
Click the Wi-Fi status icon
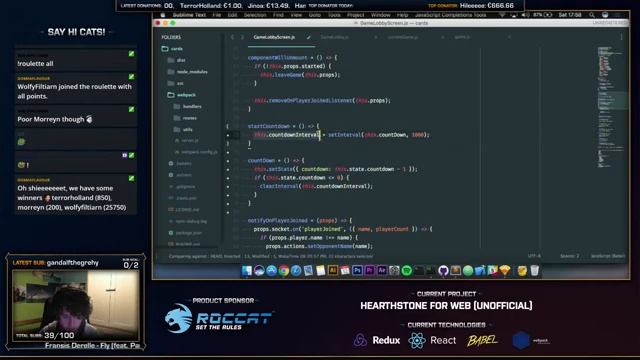(502, 15)
